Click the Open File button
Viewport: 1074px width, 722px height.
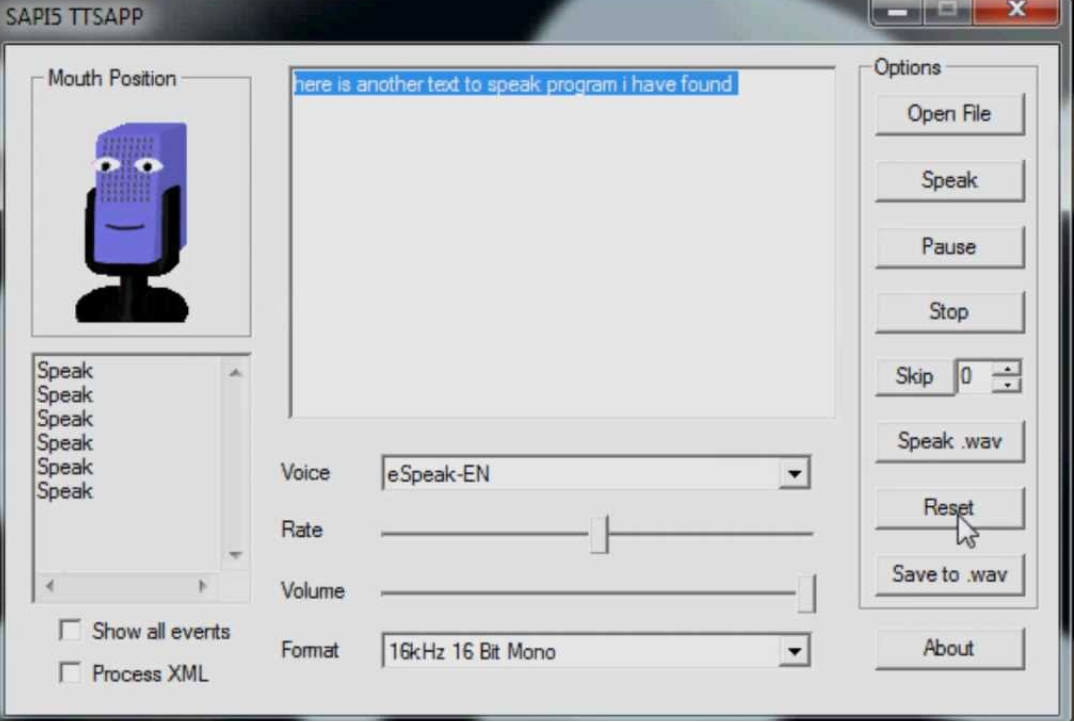point(949,114)
